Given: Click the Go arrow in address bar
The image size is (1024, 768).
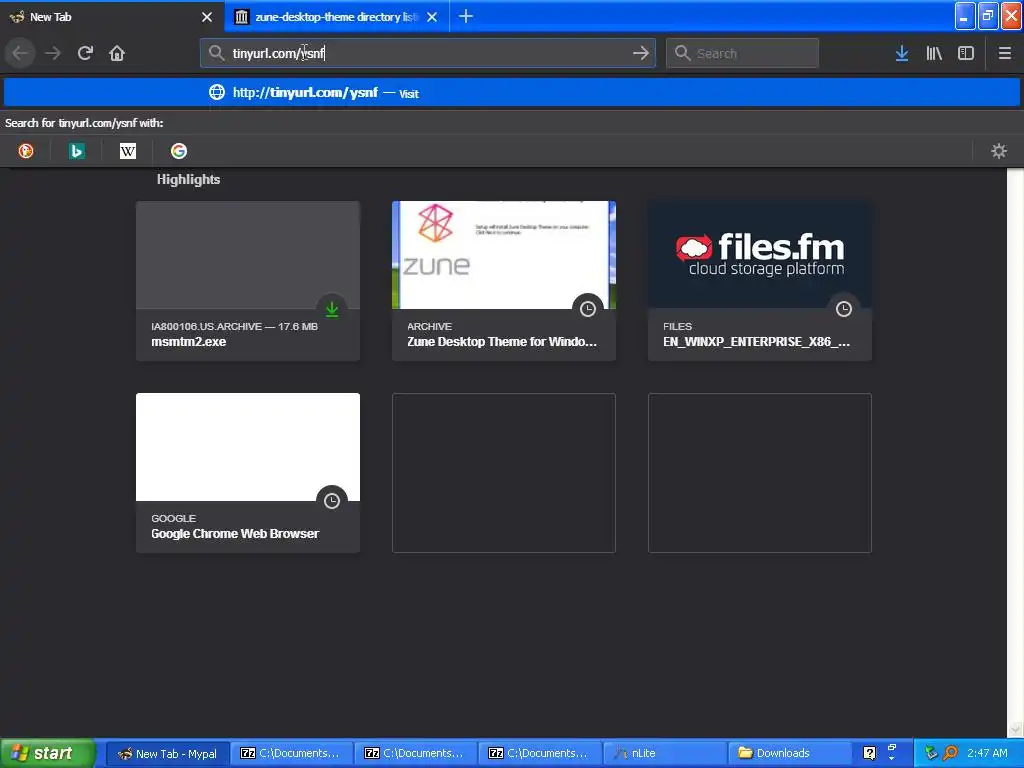Looking at the screenshot, I should click(641, 53).
